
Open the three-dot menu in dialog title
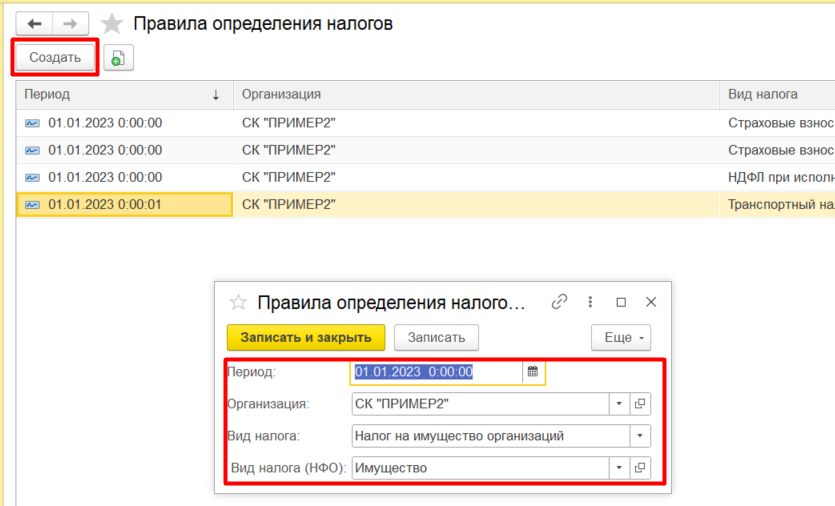tap(590, 302)
